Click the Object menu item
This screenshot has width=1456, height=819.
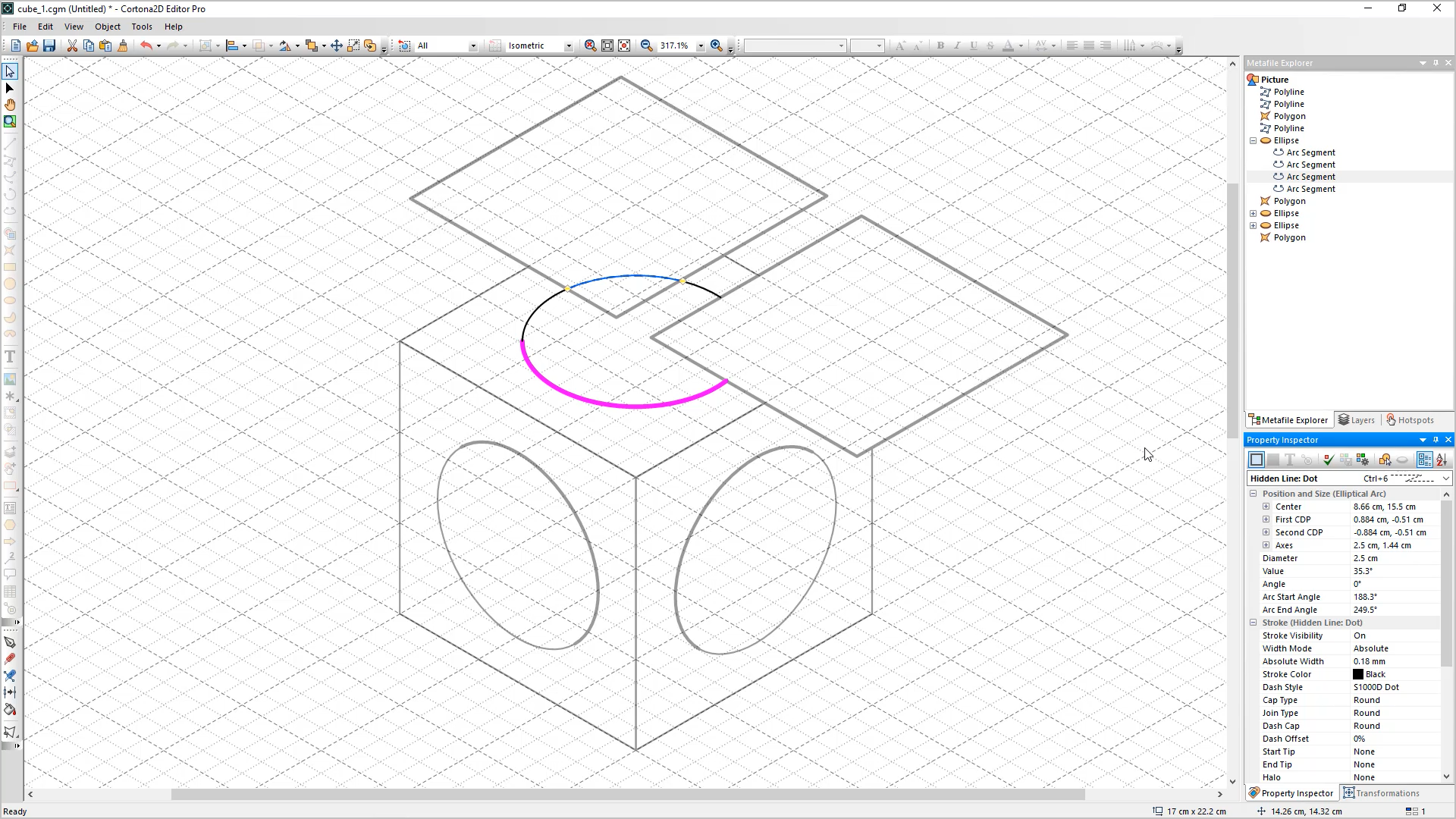(x=107, y=27)
